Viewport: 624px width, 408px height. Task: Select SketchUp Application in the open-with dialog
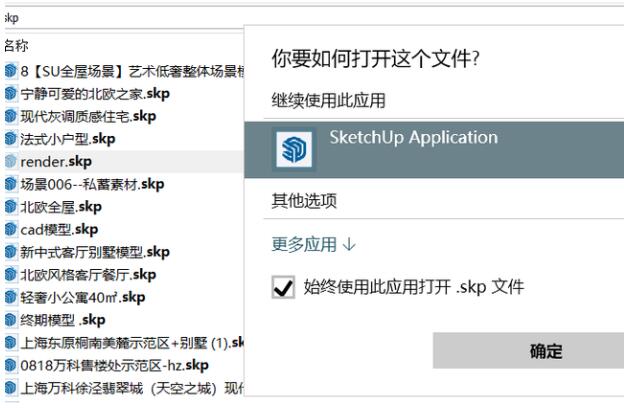[434, 150]
